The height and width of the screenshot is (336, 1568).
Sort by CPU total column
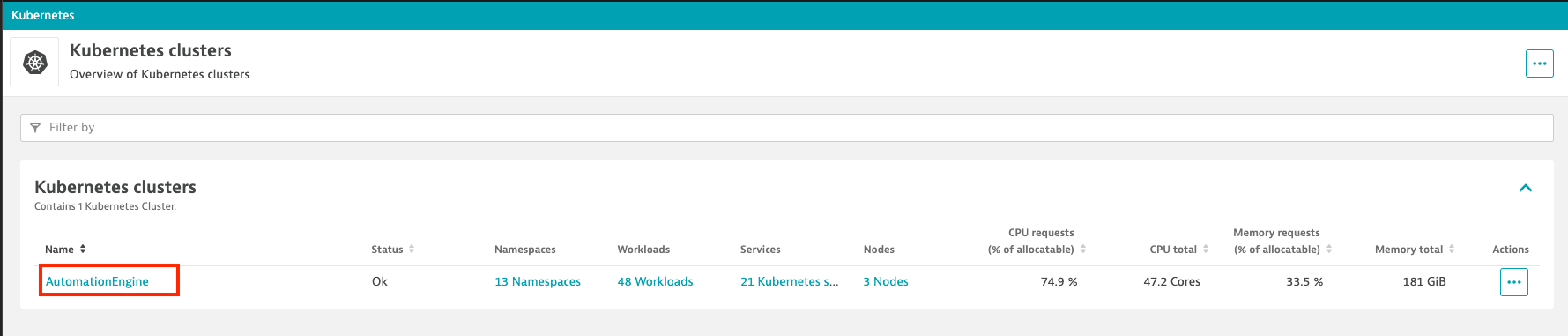(x=1179, y=250)
